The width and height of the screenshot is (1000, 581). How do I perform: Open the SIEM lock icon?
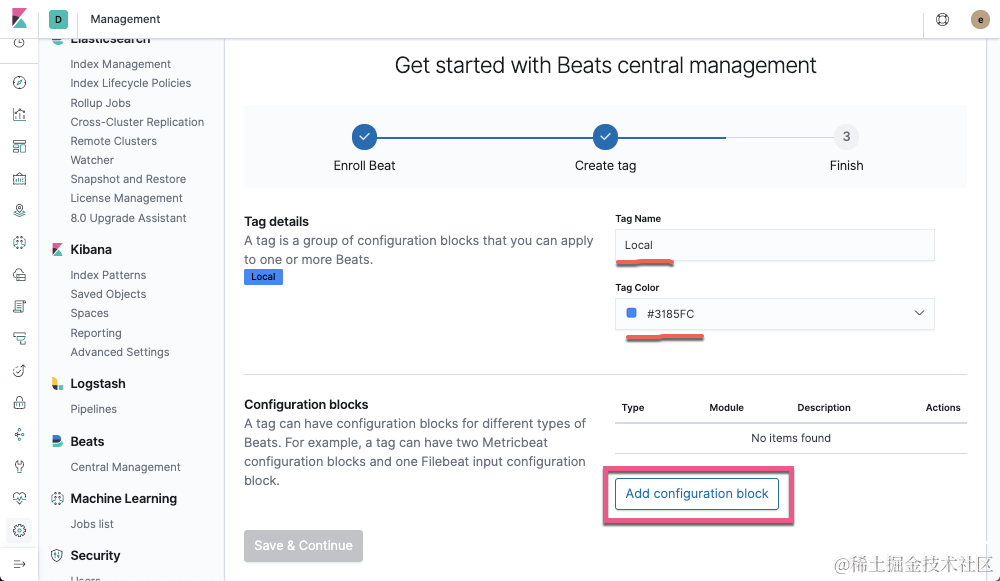click(19, 403)
